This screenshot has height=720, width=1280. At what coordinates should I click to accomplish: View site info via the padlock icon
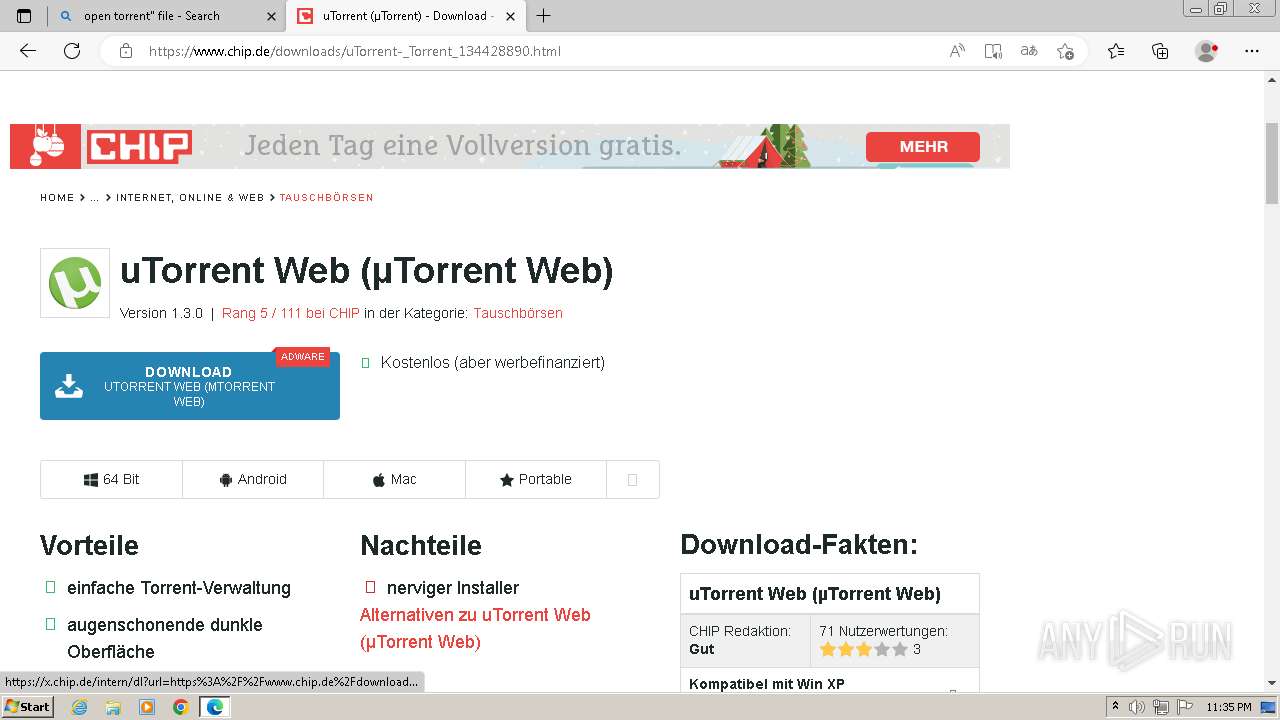pyautogui.click(x=125, y=51)
